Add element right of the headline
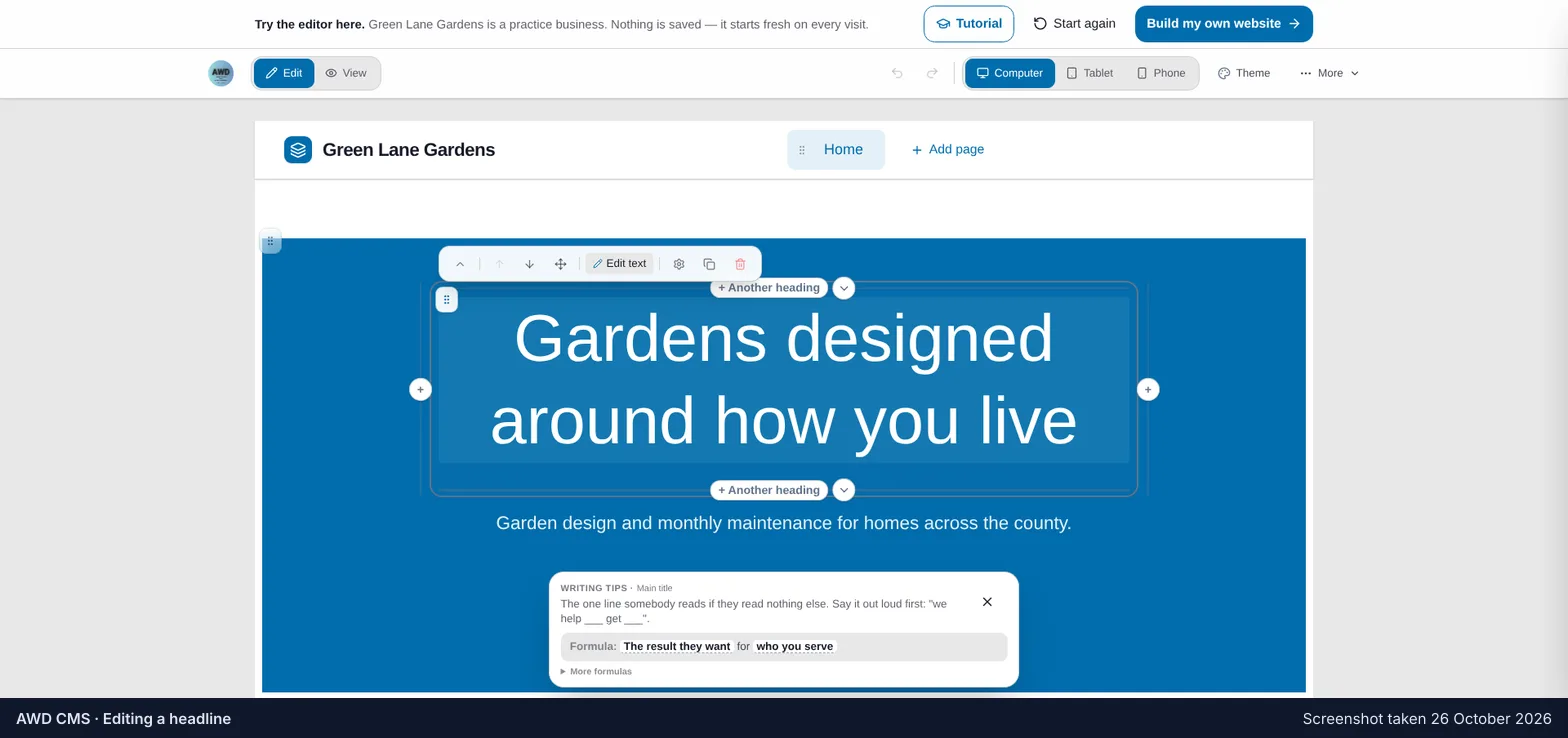The width and height of the screenshot is (1568, 738). pyautogui.click(x=1148, y=389)
